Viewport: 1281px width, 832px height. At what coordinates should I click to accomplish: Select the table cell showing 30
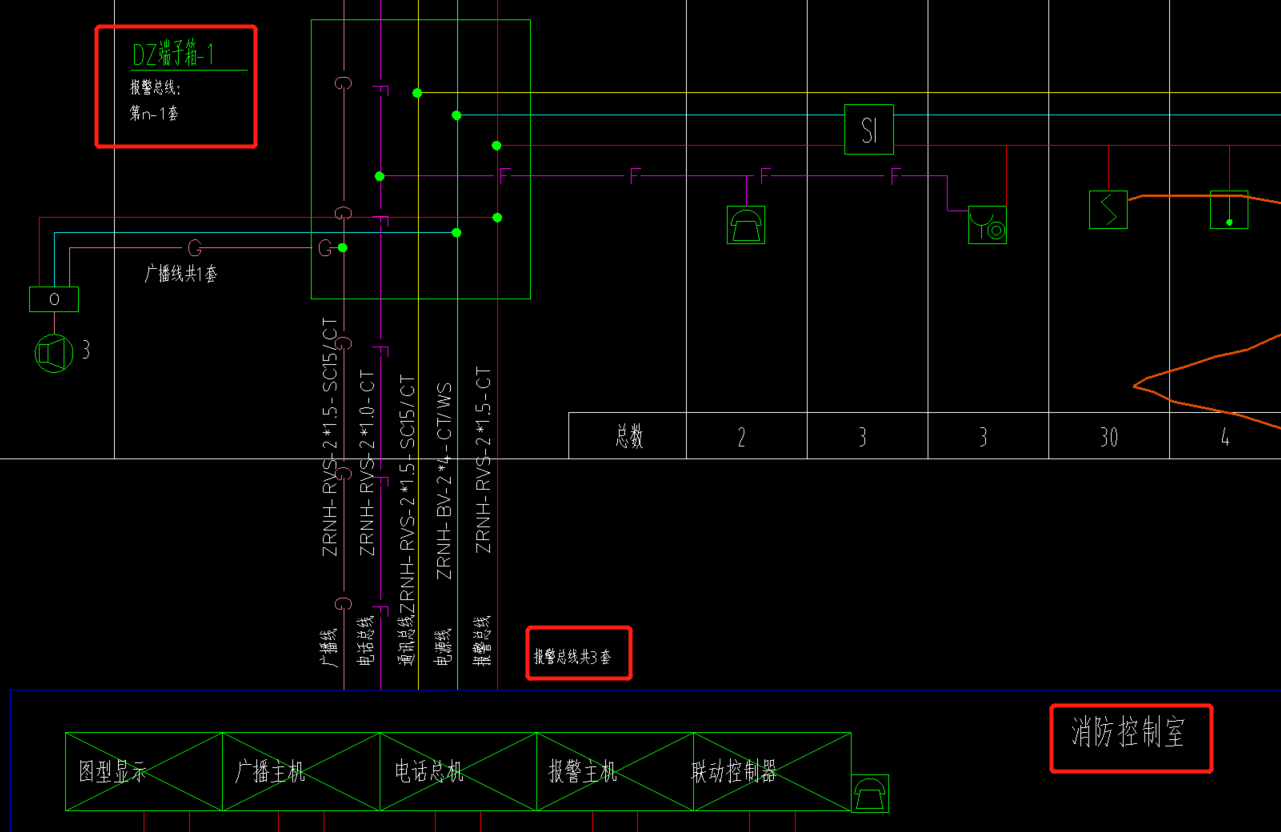(1109, 436)
